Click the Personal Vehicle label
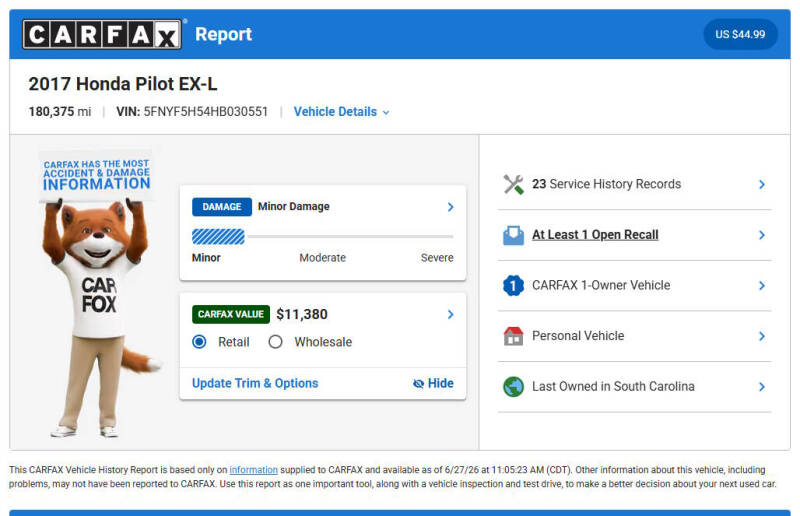Screen dimensions: 800x516 click(x=578, y=336)
